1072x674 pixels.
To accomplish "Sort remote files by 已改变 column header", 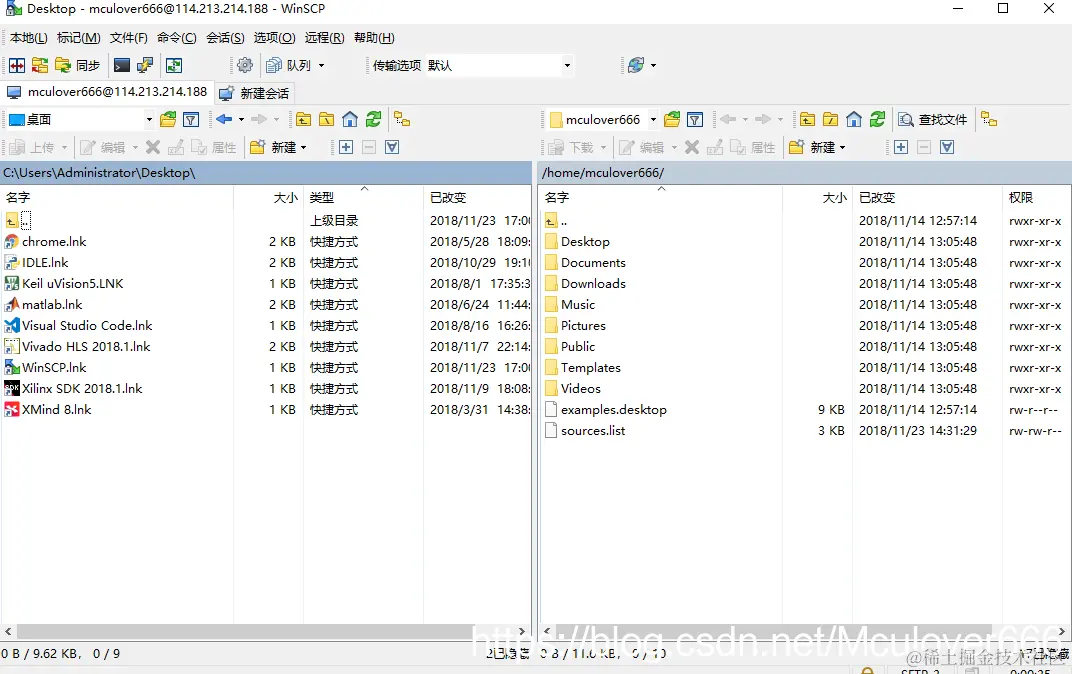I will point(927,198).
